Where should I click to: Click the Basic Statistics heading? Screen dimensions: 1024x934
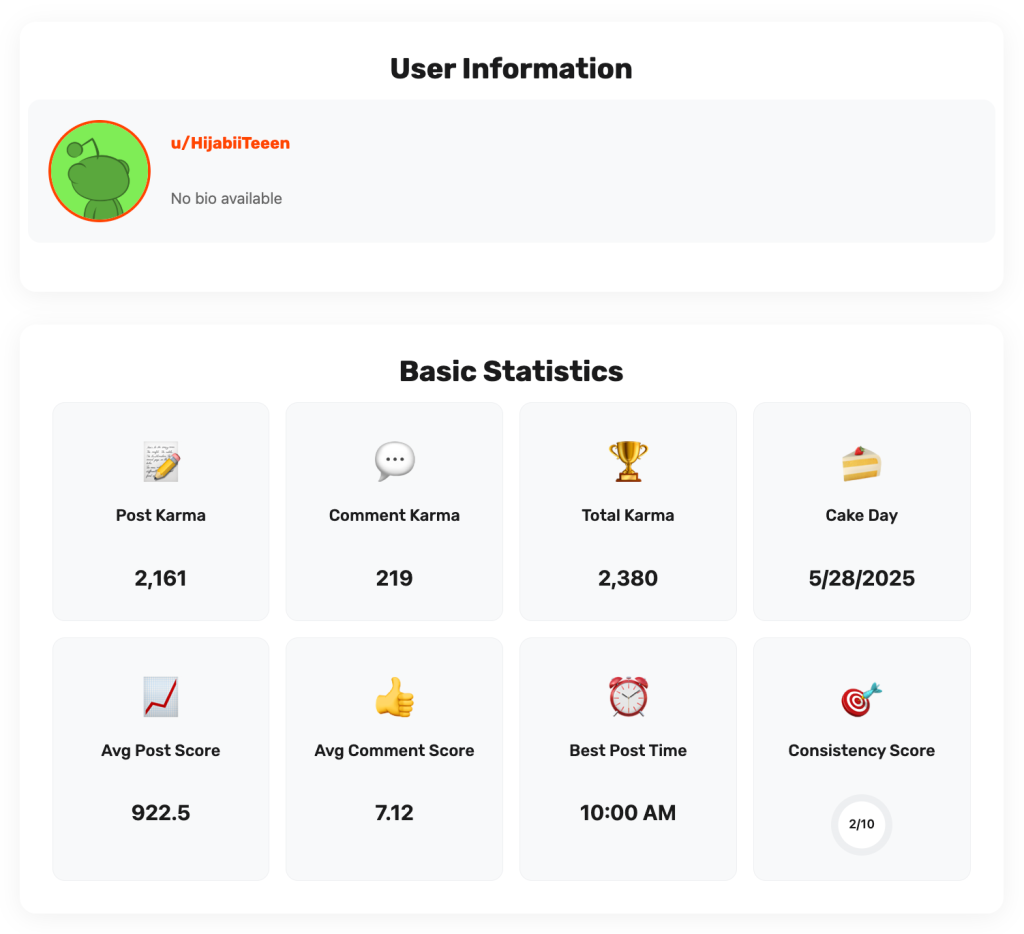pyautogui.click(x=511, y=371)
